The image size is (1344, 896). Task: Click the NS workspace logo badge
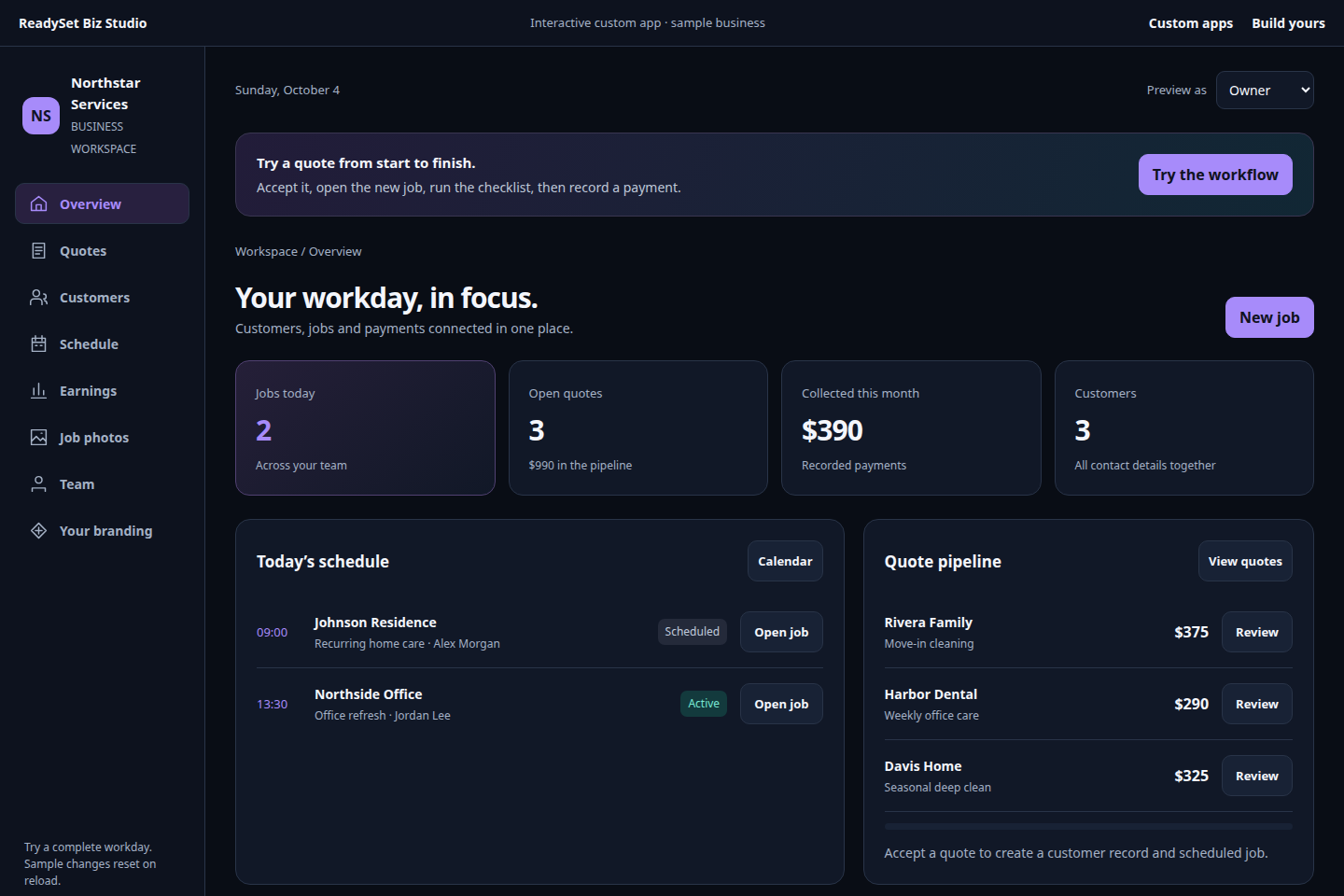(41, 116)
